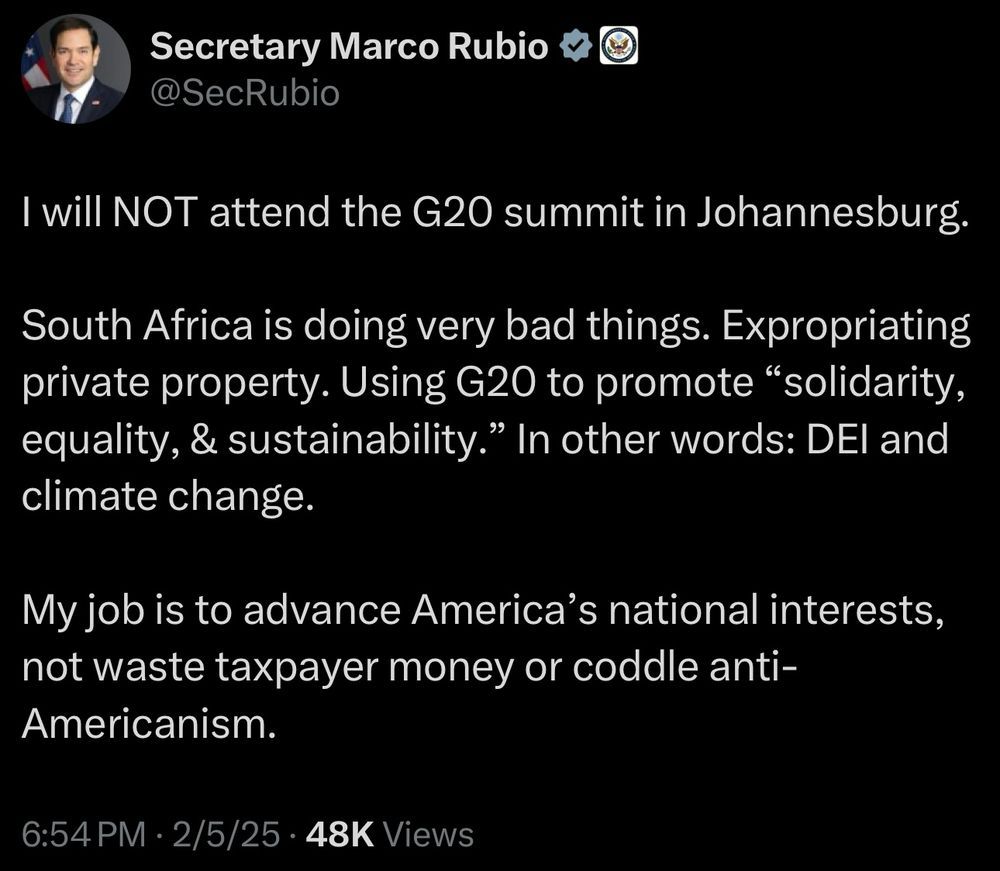Open the Secretary Marco Rubio profile picture
This screenshot has width=1000, height=871.
point(76,69)
